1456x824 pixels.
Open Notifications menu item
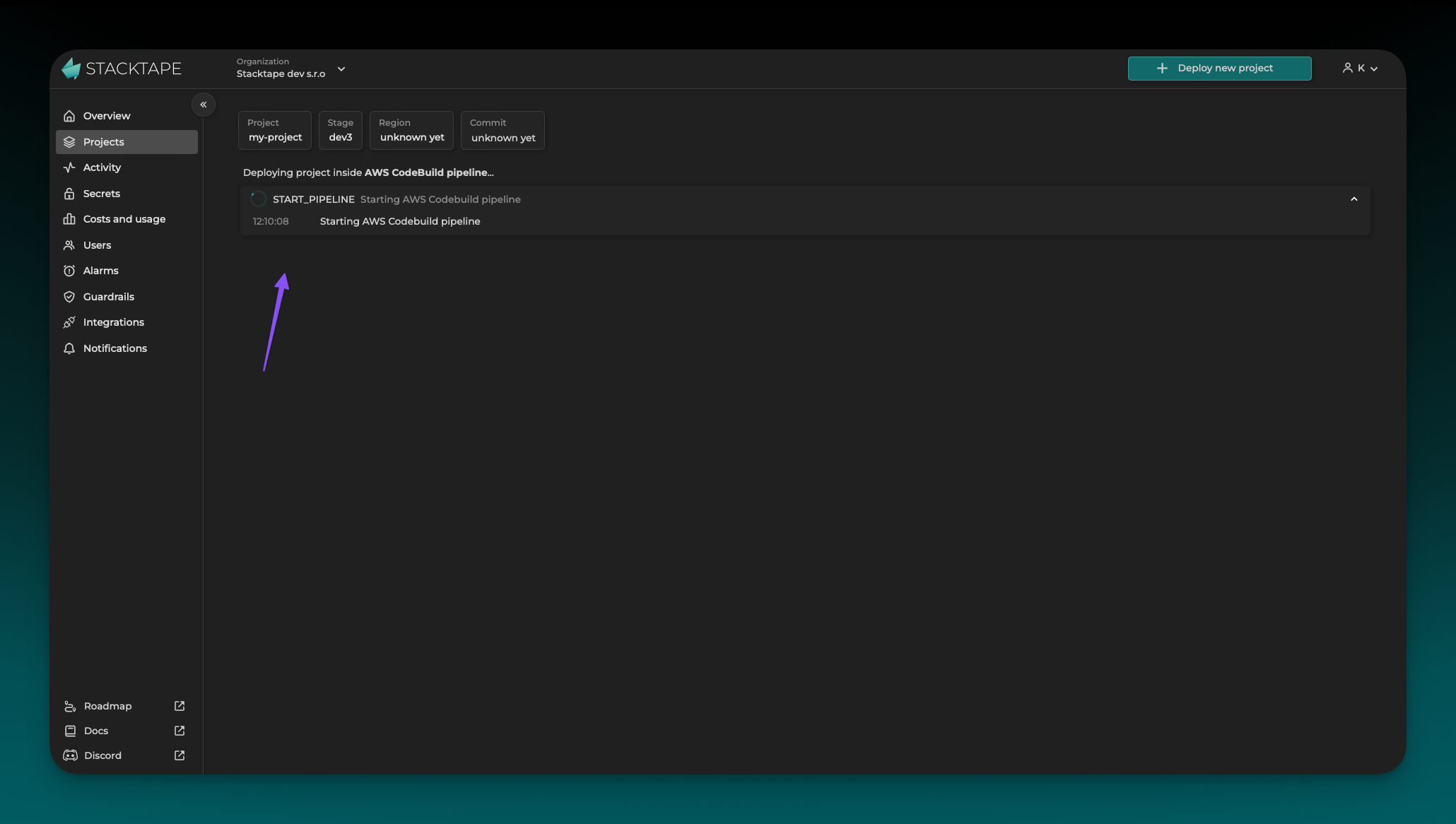127,348
